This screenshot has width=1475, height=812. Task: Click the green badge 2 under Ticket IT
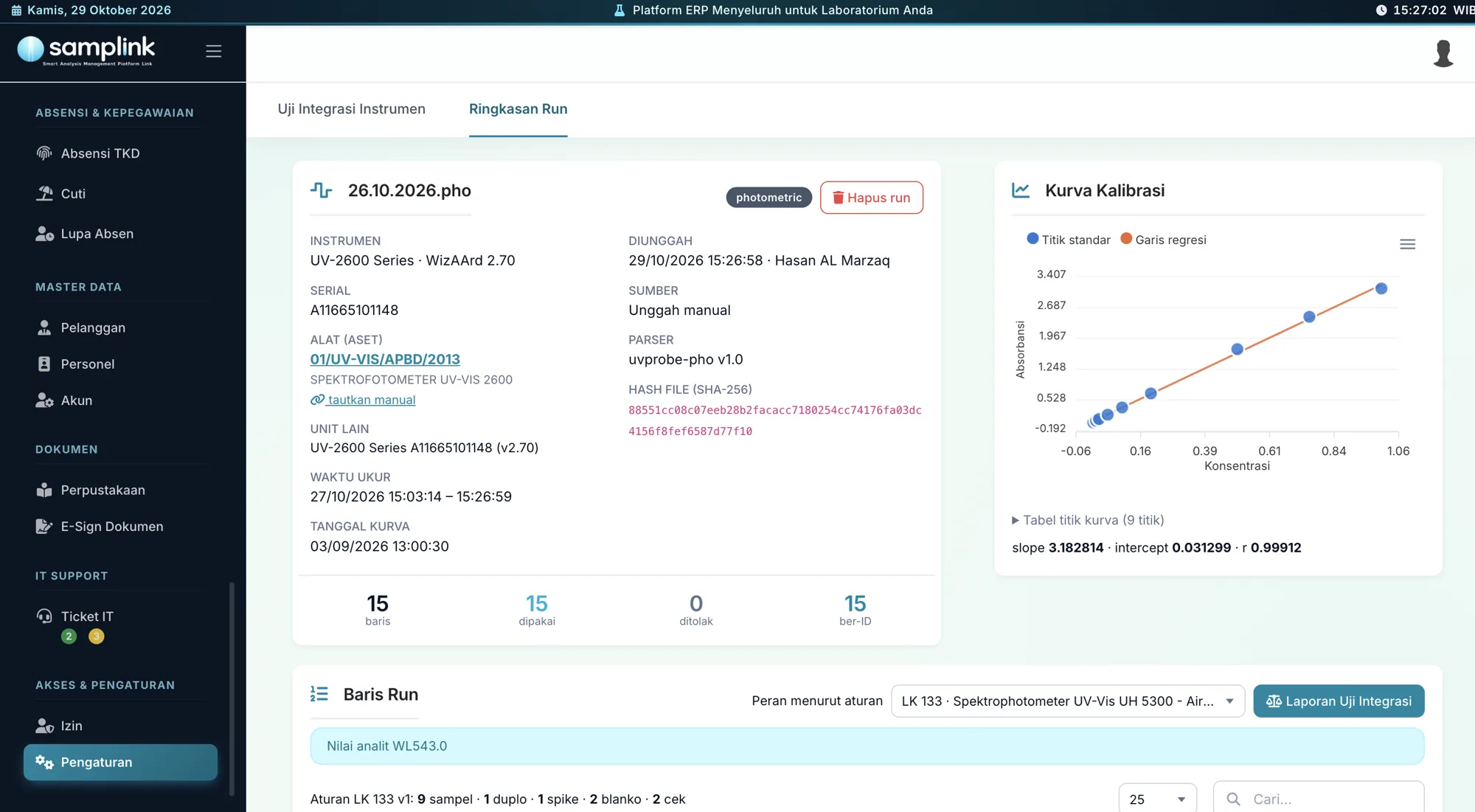tap(69, 636)
